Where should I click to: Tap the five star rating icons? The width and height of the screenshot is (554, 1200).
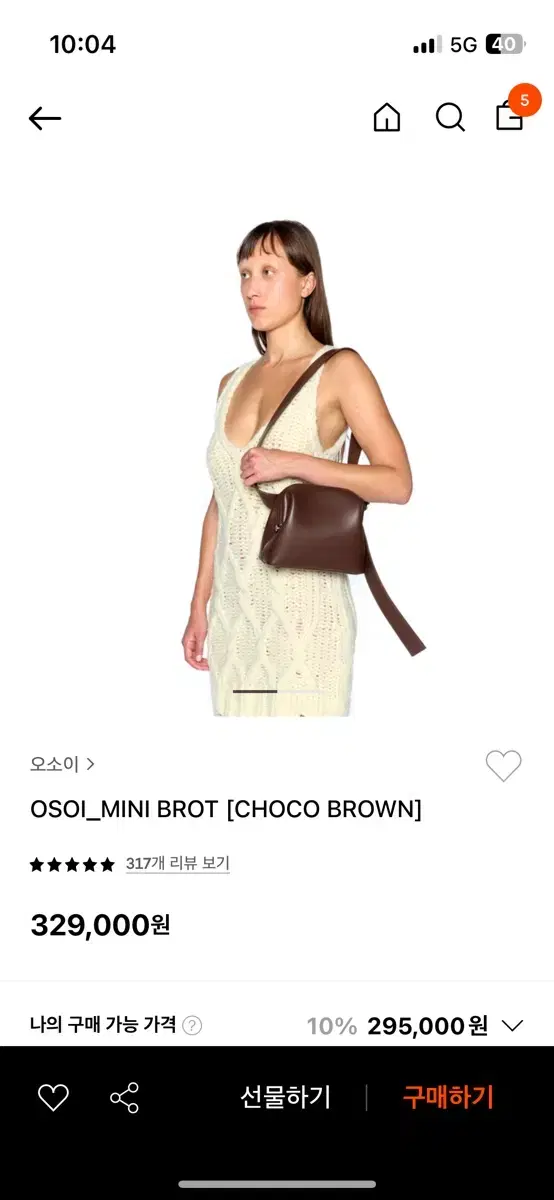[x=72, y=864]
